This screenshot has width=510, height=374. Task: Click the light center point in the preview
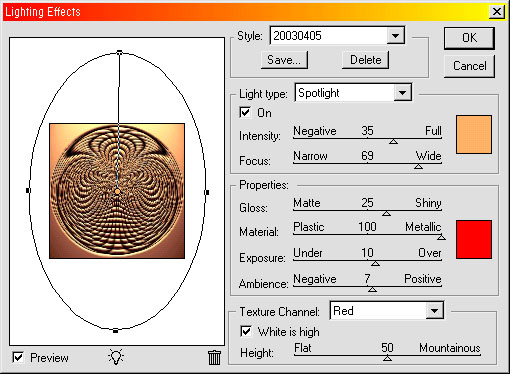pos(117,191)
